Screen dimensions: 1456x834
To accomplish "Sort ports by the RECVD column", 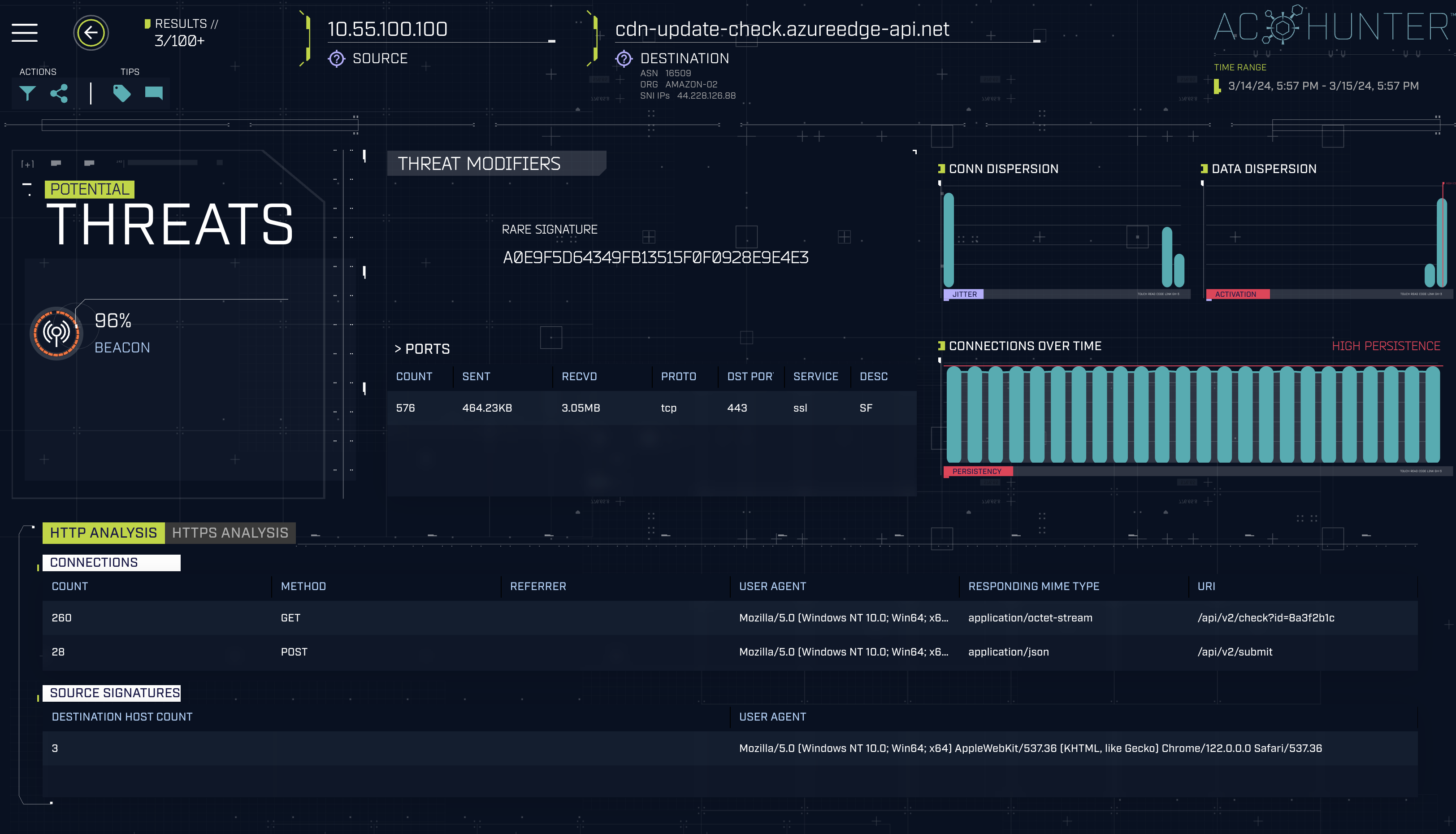I will [x=579, y=376].
